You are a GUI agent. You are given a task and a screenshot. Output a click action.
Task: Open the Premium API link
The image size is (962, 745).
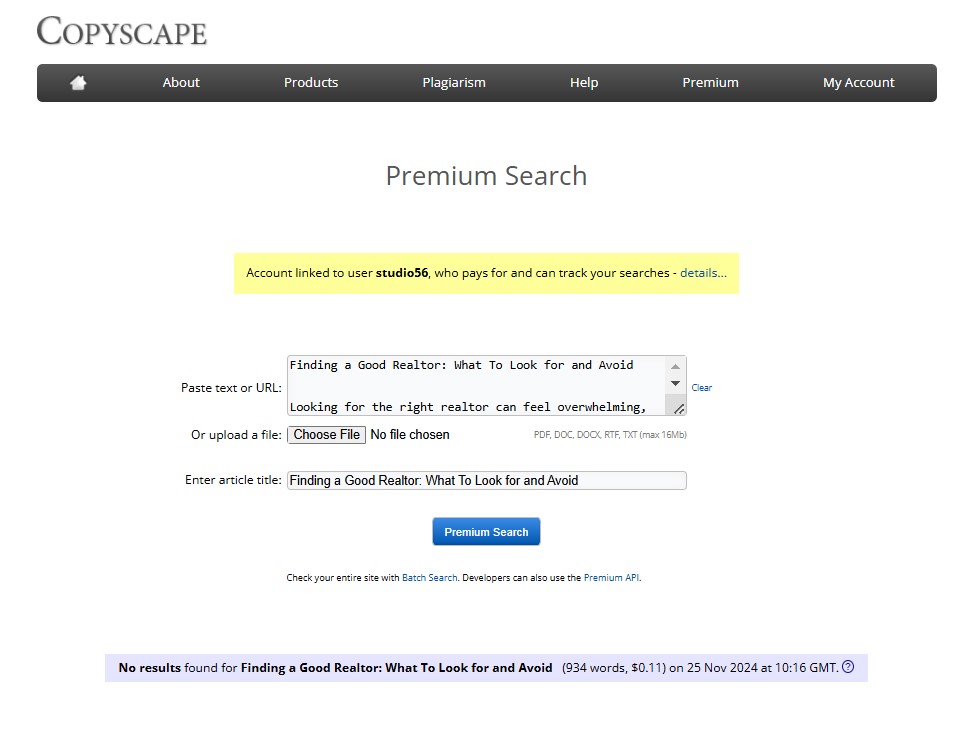pyautogui.click(x=611, y=577)
